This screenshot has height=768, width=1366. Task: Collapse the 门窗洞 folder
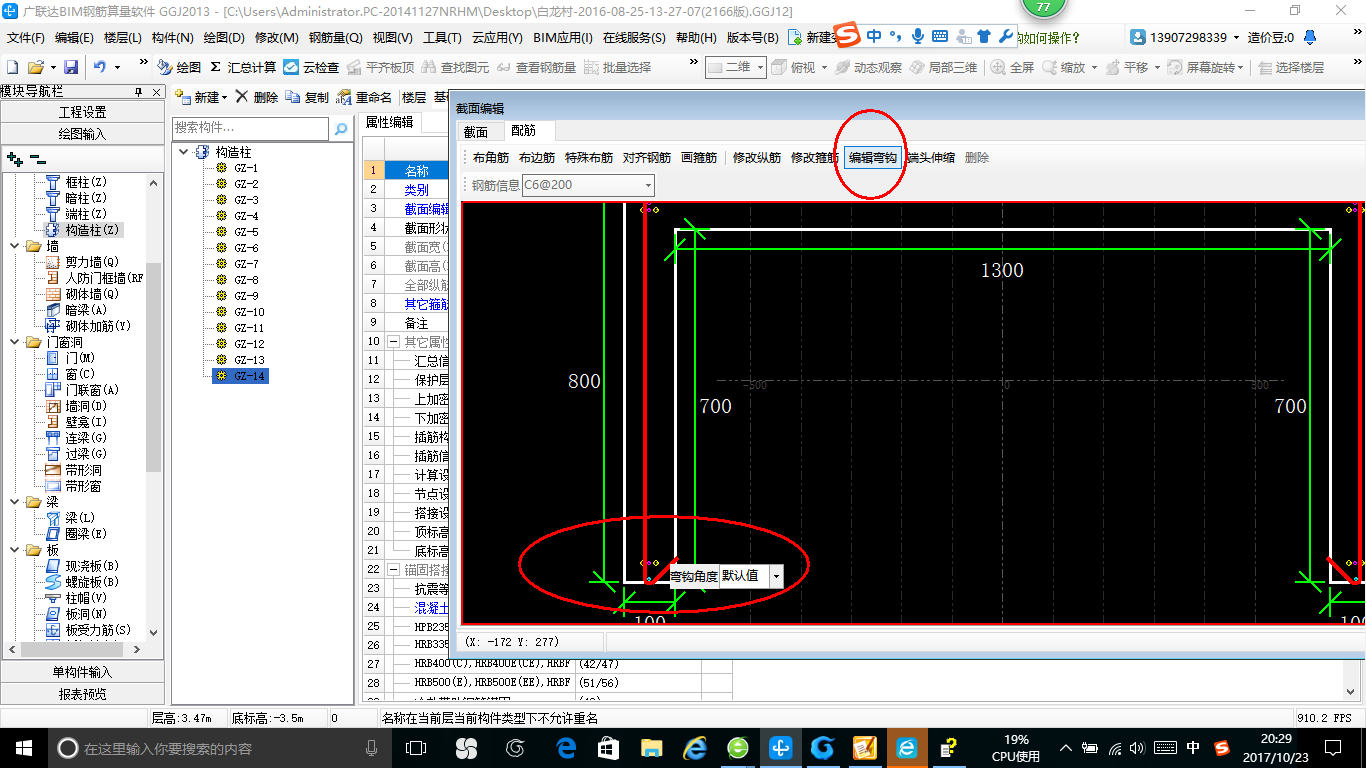coord(12,342)
